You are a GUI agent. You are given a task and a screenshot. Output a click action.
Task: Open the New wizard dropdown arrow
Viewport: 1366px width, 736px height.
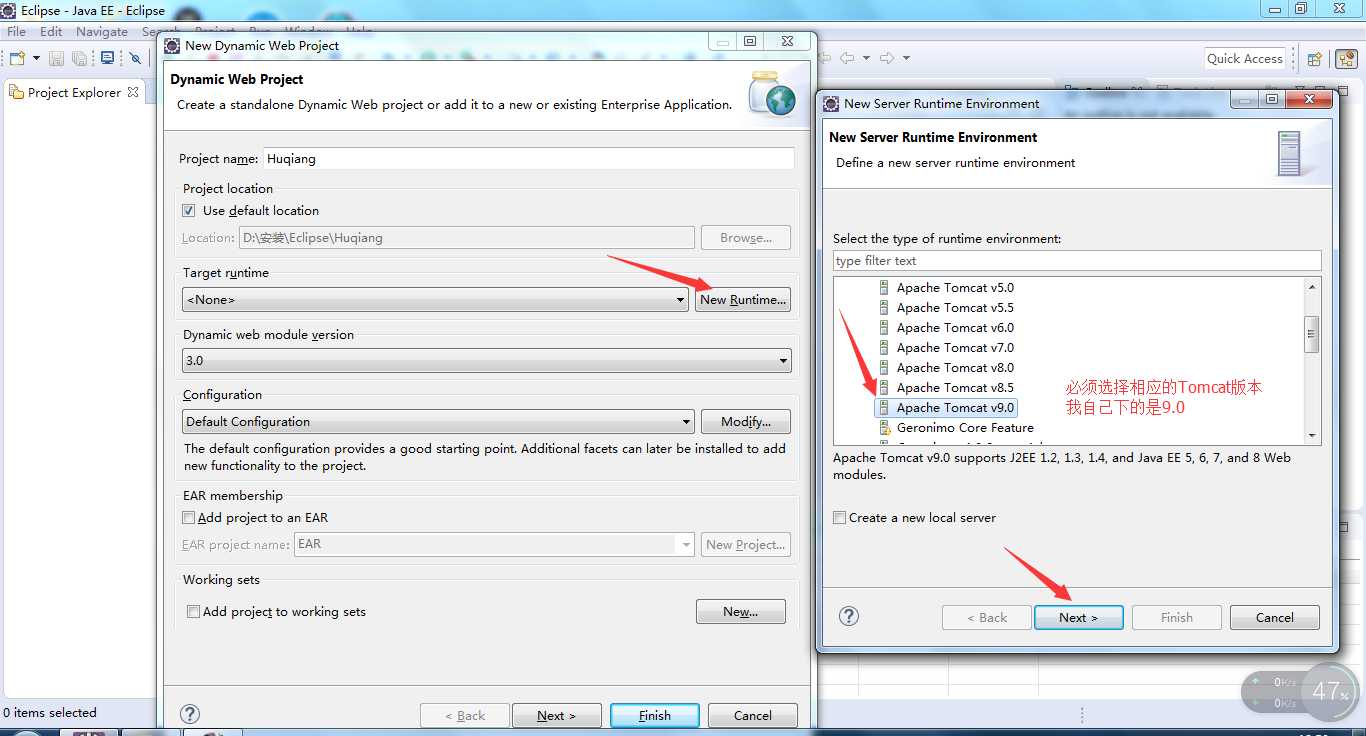pos(36,58)
